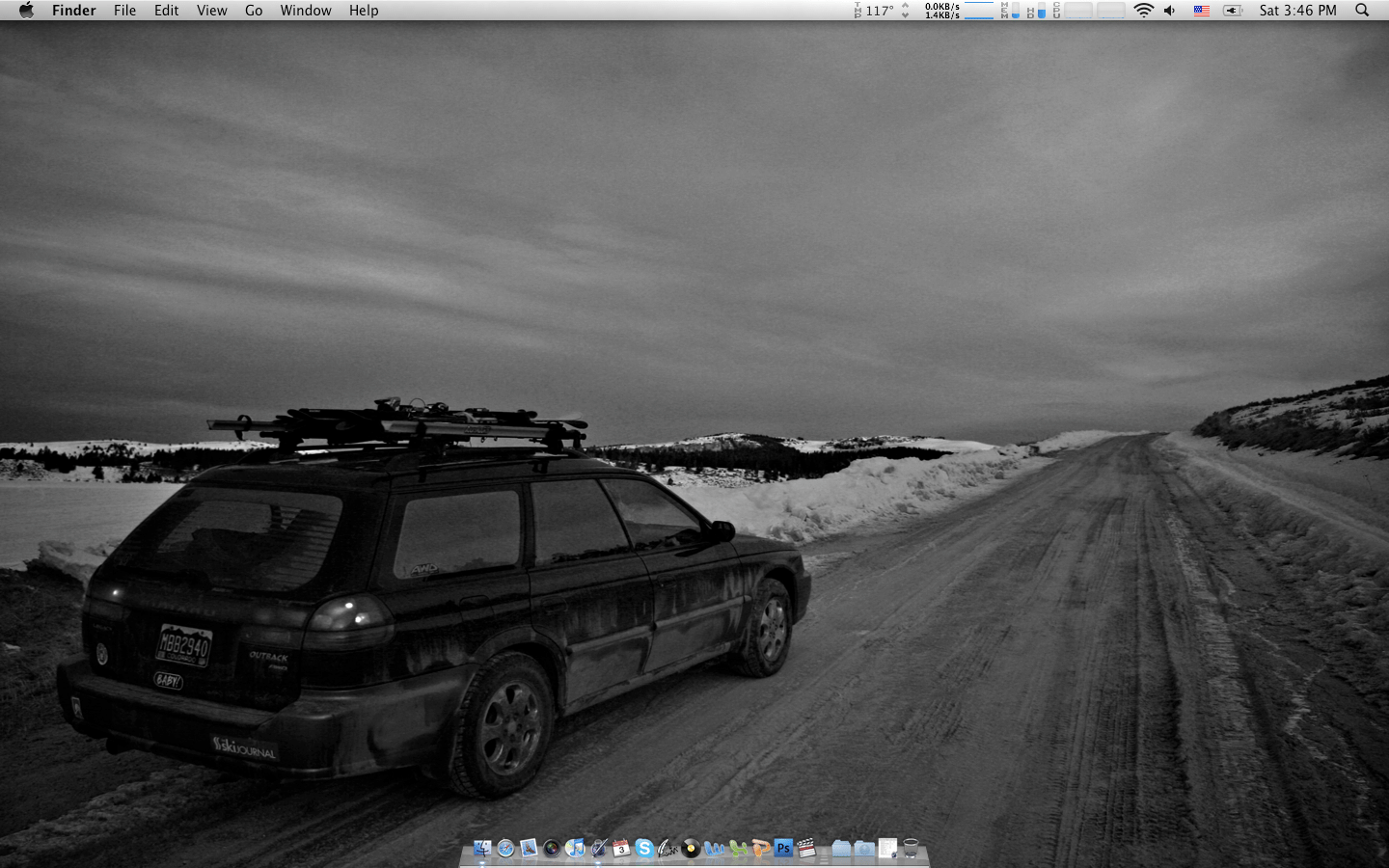Open the Go menu
1389x868 pixels.
click(x=254, y=11)
